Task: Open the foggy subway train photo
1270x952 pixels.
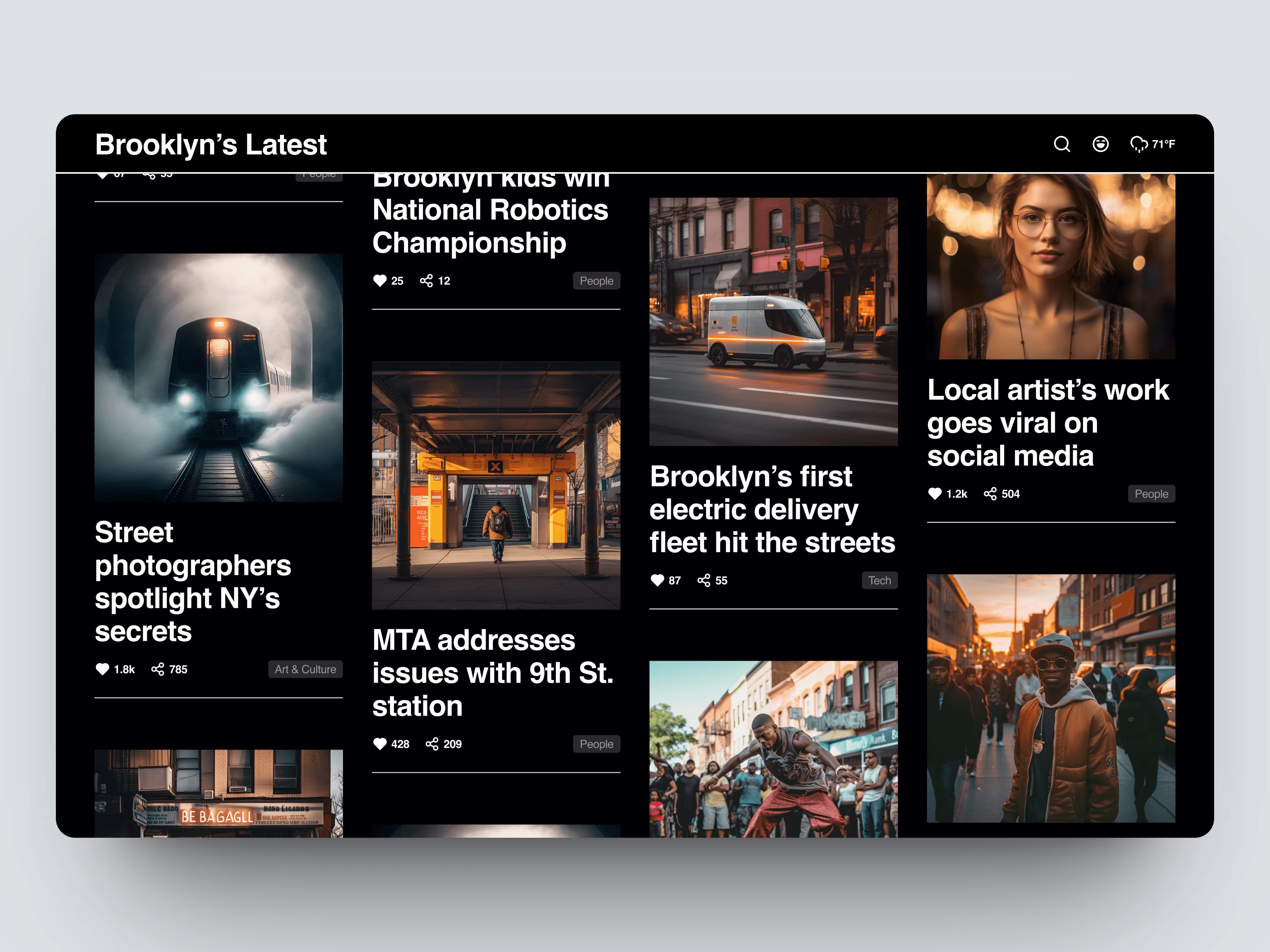Action: pos(219,377)
